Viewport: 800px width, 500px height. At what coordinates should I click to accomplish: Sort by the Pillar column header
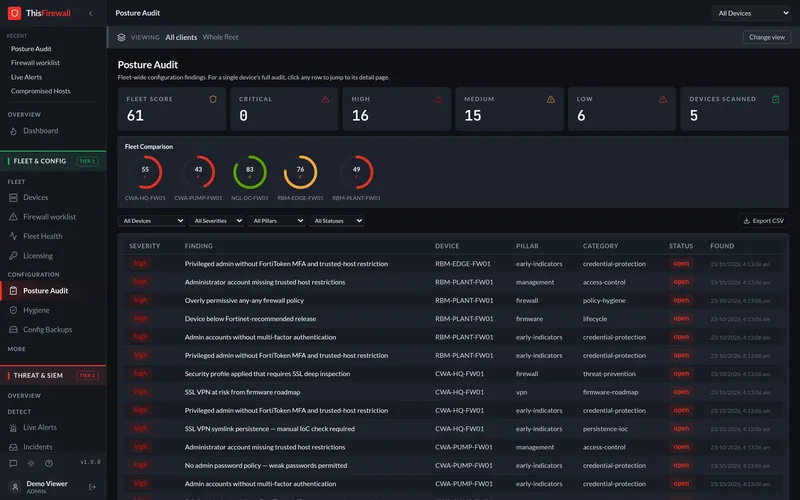(x=527, y=246)
